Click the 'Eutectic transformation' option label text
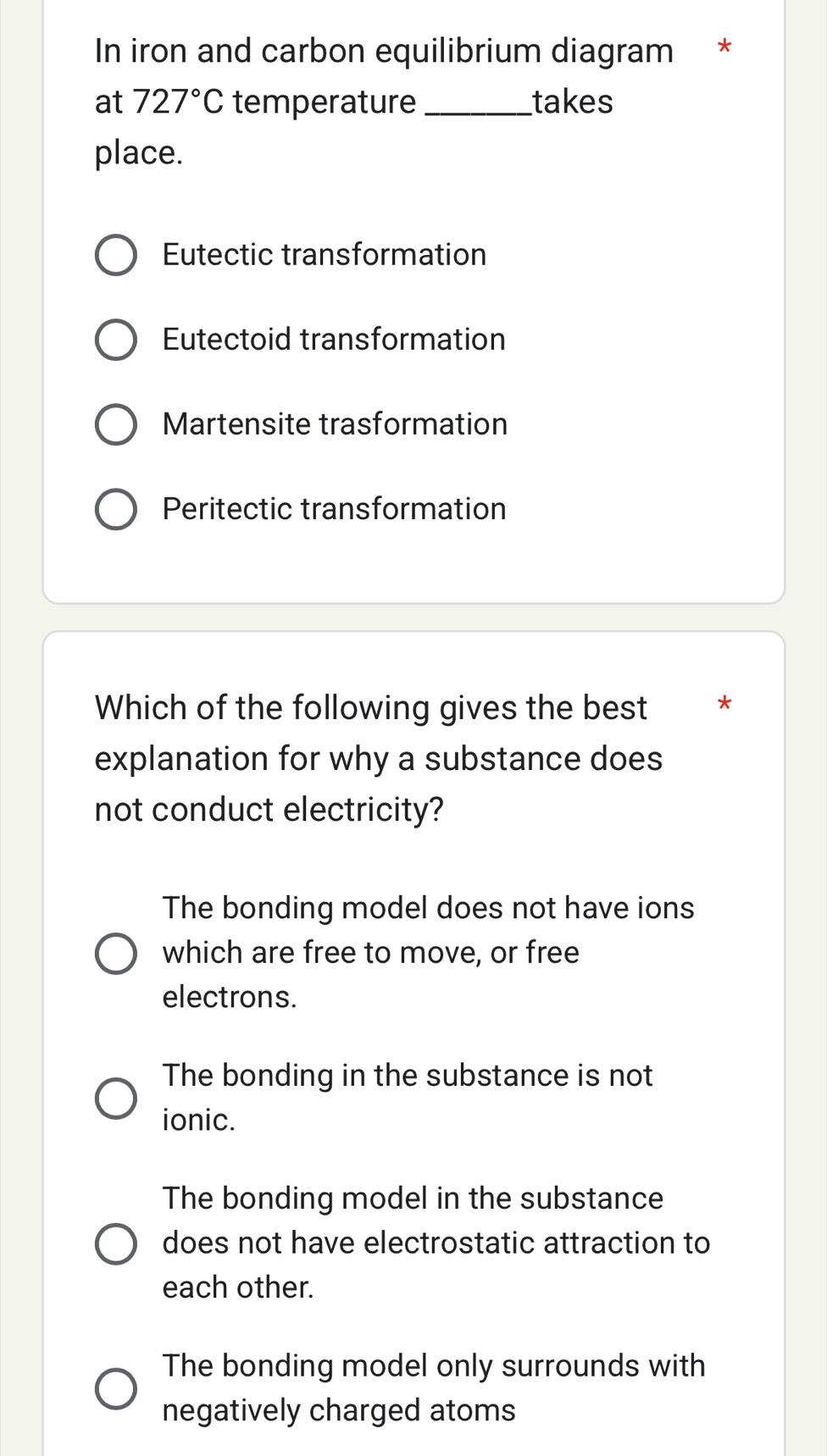The width and height of the screenshot is (827, 1456). (325, 255)
